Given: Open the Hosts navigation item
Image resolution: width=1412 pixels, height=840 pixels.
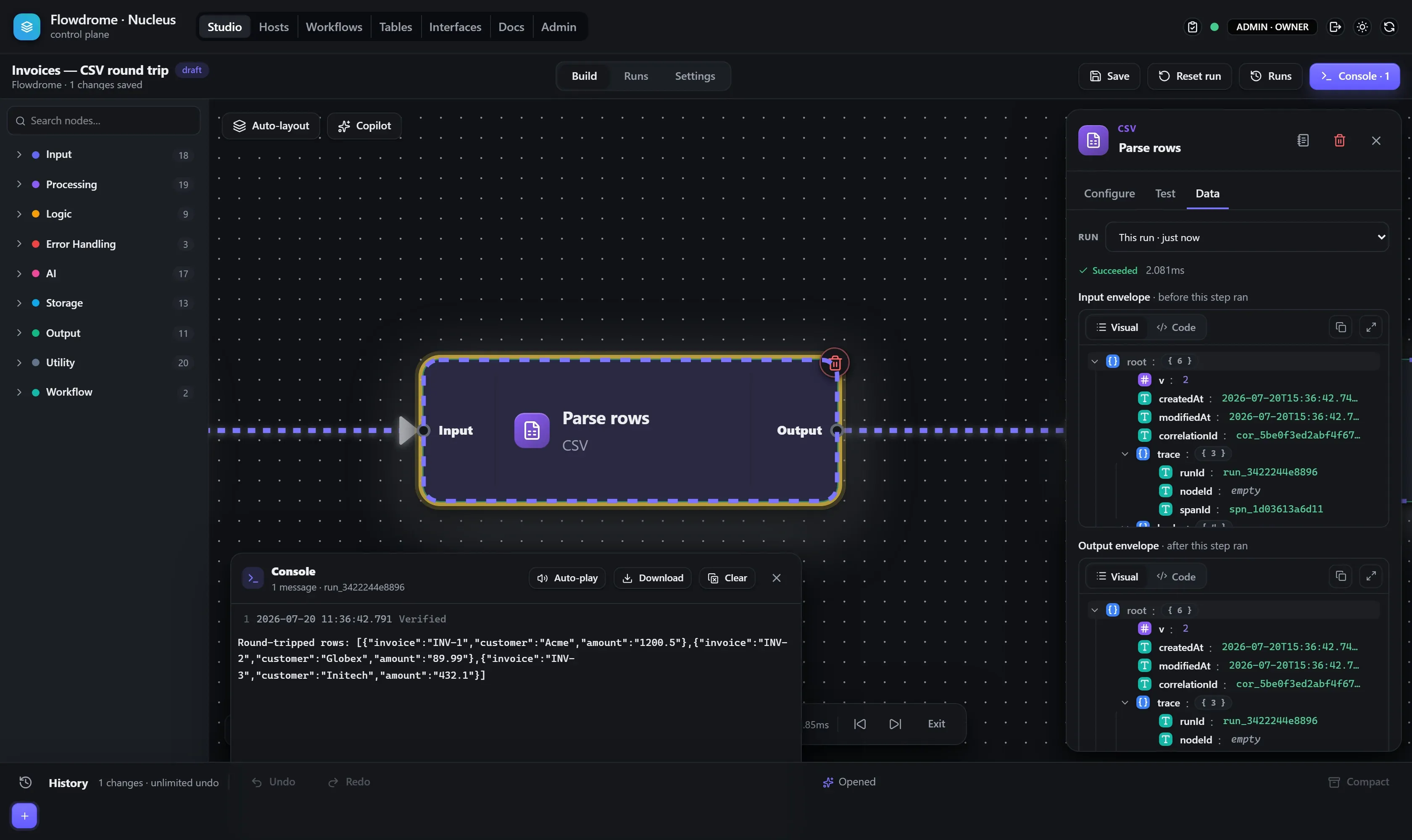Looking at the screenshot, I should (274, 26).
